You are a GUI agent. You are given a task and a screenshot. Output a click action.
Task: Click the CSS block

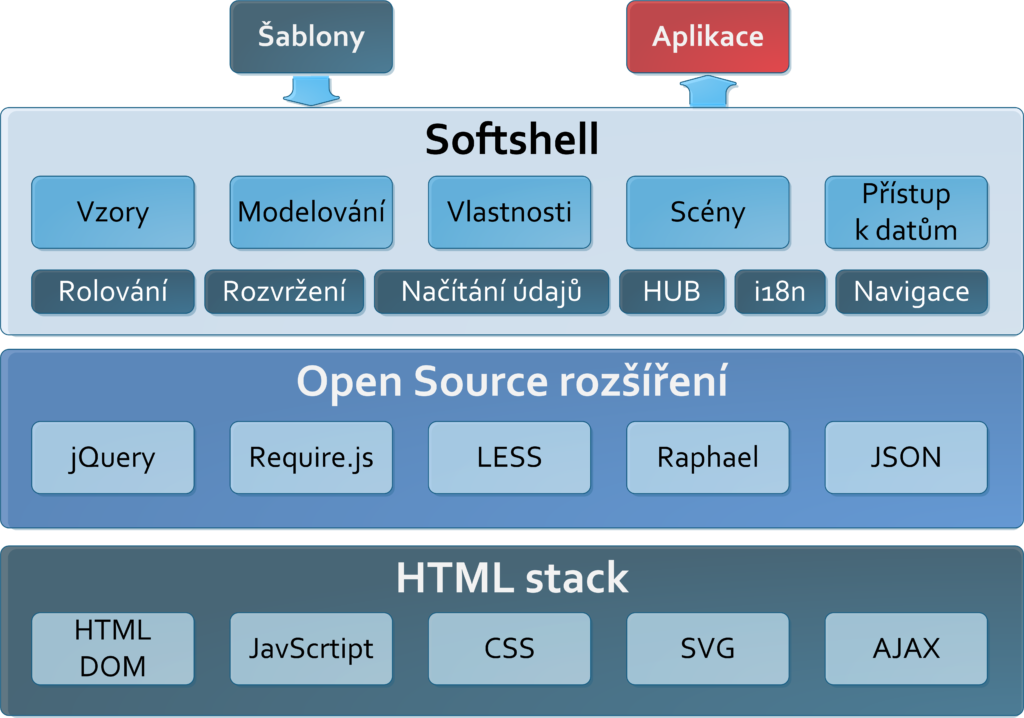tap(509, 649)
